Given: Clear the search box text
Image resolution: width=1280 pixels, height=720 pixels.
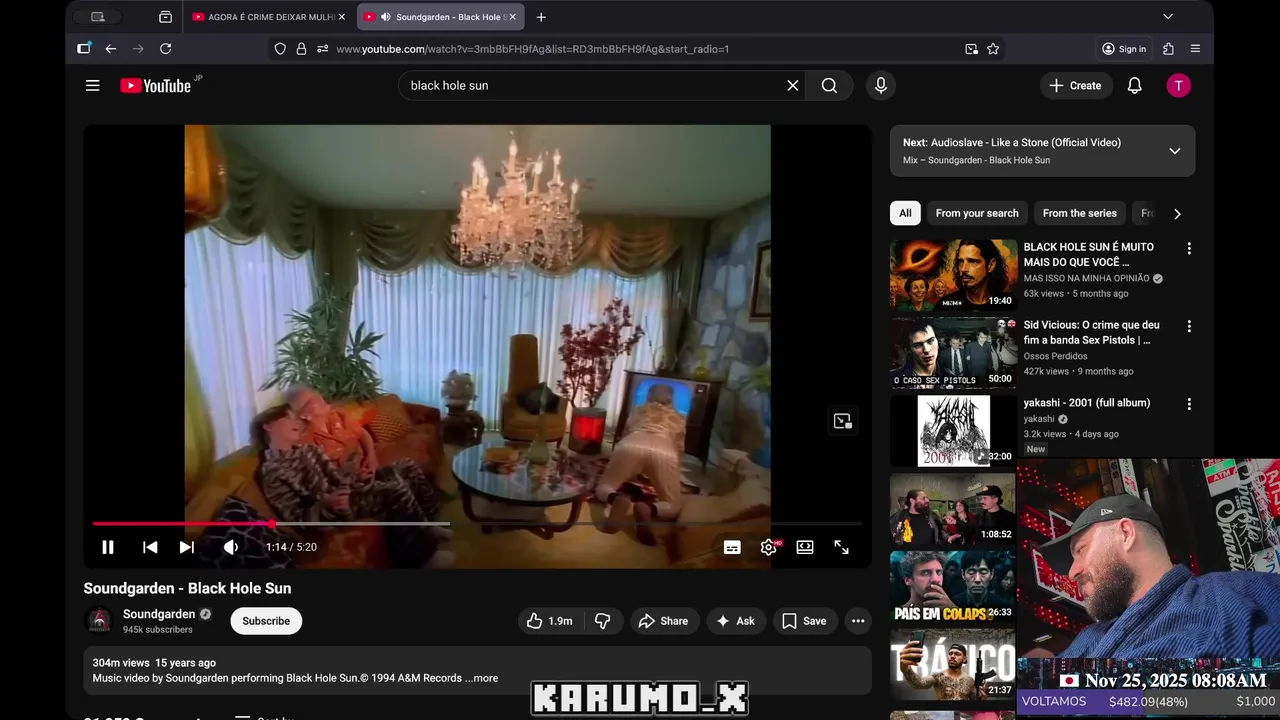Looking at the screenshot, I should 793,86.
